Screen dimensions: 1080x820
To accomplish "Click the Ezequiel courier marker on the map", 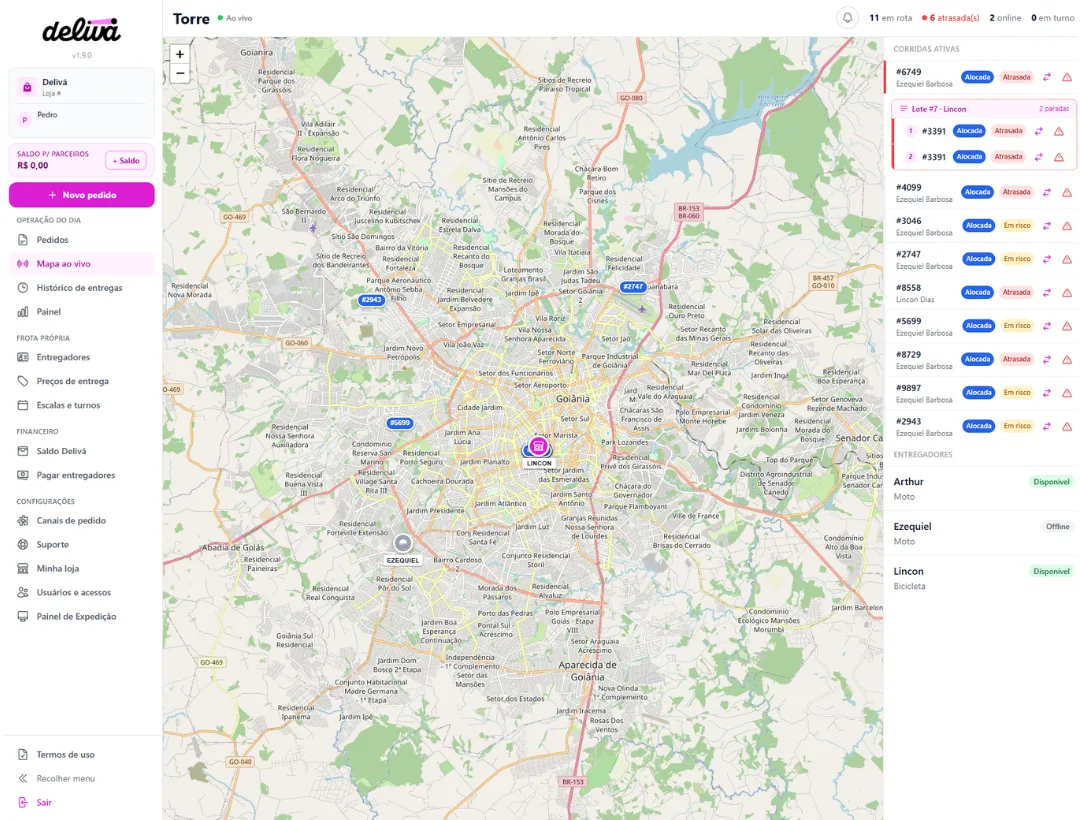I will click(x=402, y=543).
